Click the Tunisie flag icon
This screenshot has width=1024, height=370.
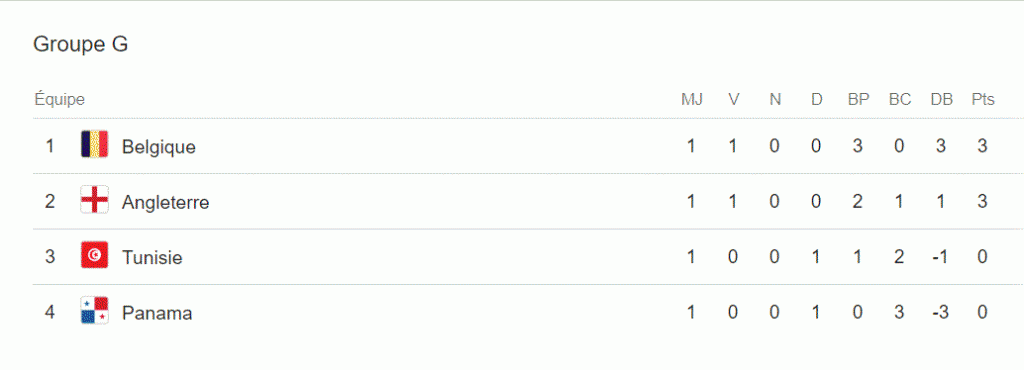(x=94, y=255)
